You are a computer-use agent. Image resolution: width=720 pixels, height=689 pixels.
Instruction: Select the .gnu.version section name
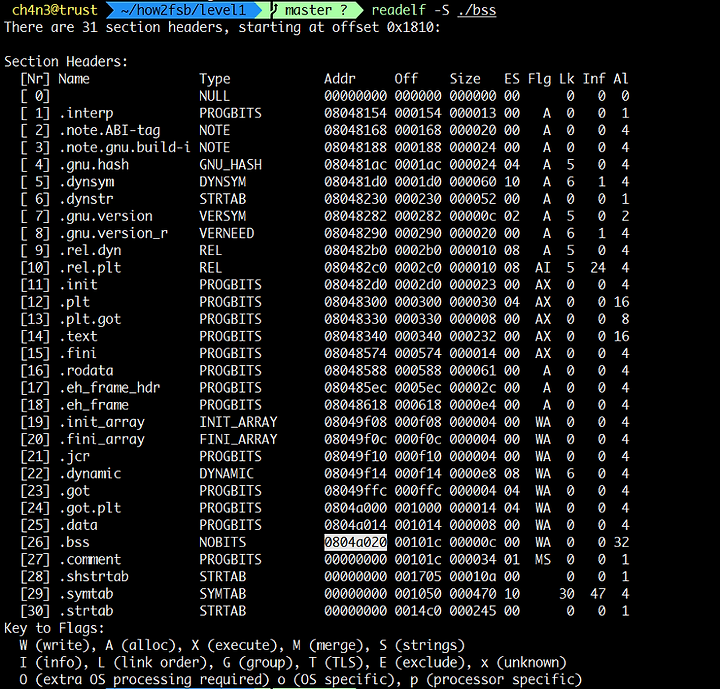point(106,216)
